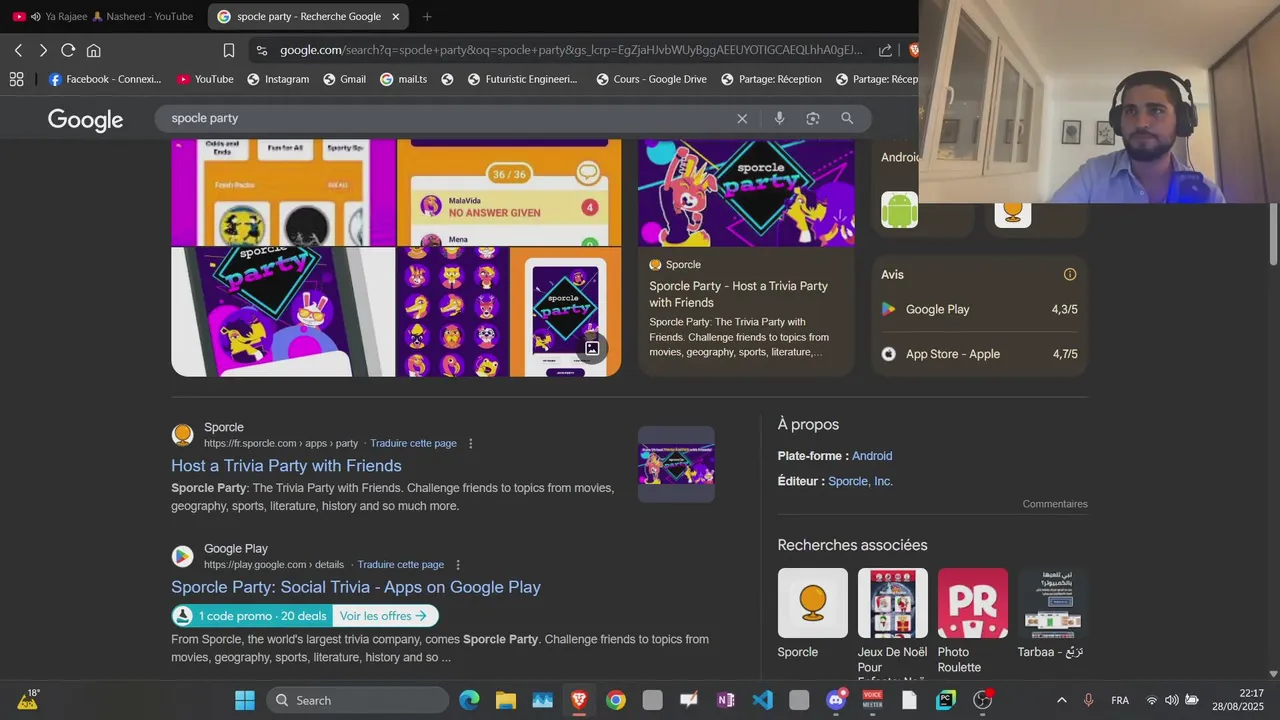Clear the Google search box
The image size is (1280, 720).
pyautogui.click(x=742, y=118)
